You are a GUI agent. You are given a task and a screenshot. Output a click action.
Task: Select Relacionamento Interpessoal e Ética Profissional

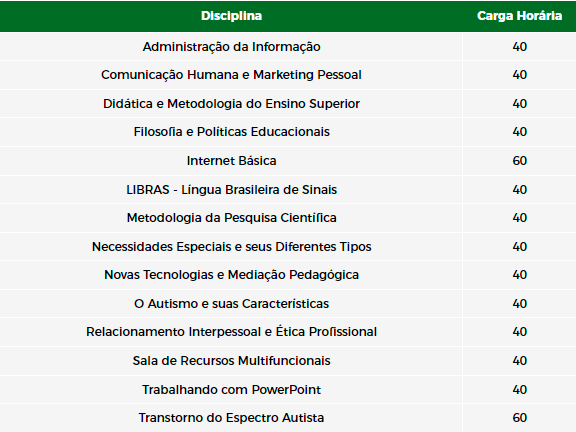point(231,332)
